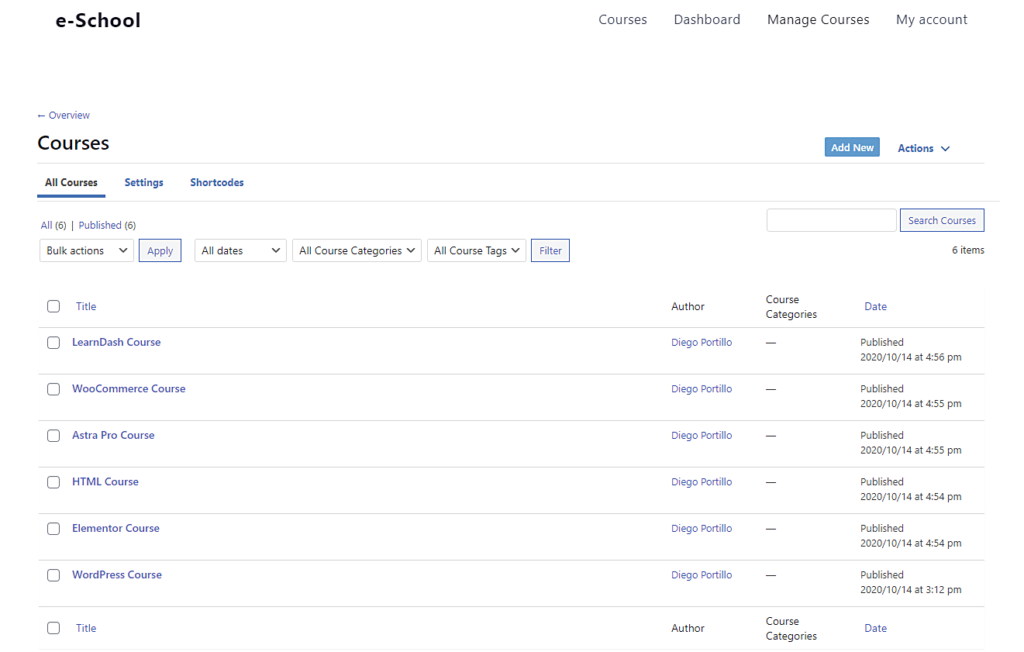This screenshot has width=1024, height=652.
Task: Focus the course search input field
Action: coord(831,220)
